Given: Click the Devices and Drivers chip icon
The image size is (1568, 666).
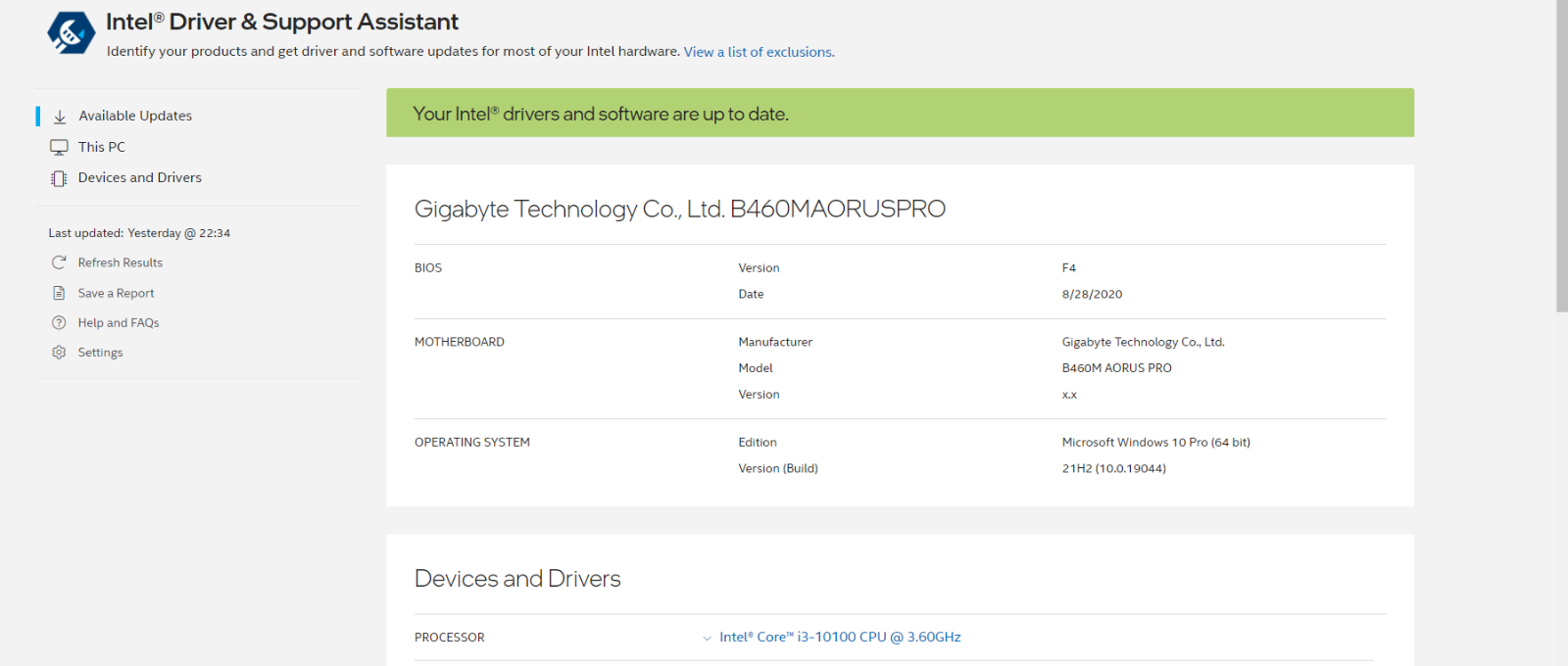Looking at the screenshot, I should click(x=59, y=178).
